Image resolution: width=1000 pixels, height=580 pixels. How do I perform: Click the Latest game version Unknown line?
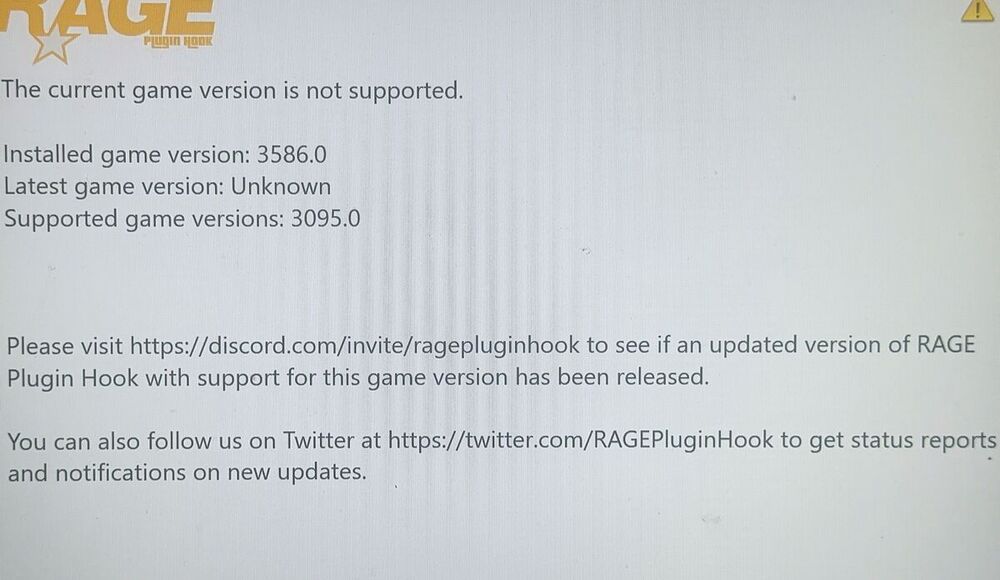tap(167, 187)
